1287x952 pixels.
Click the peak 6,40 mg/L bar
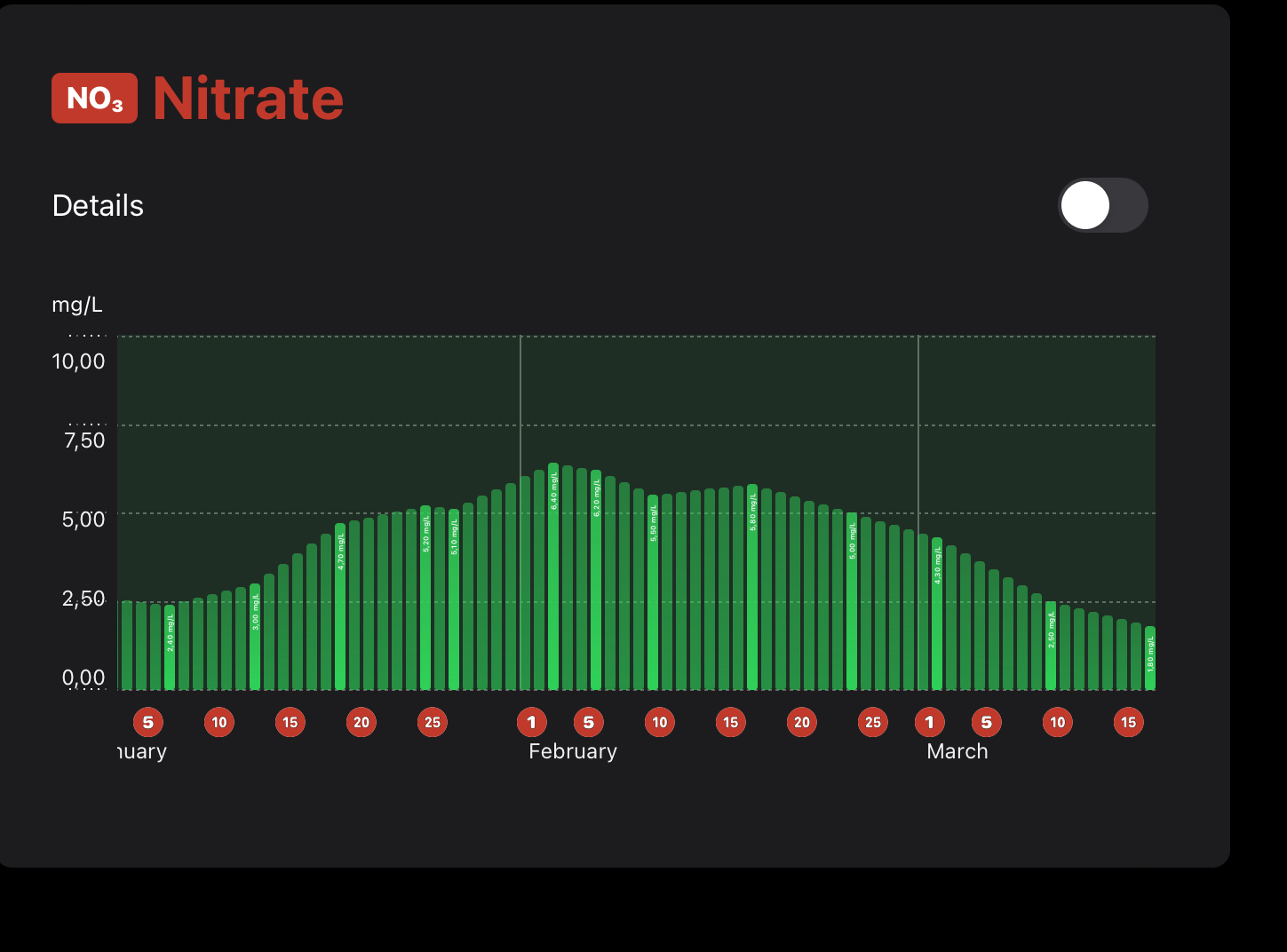(x=553, y=577)
